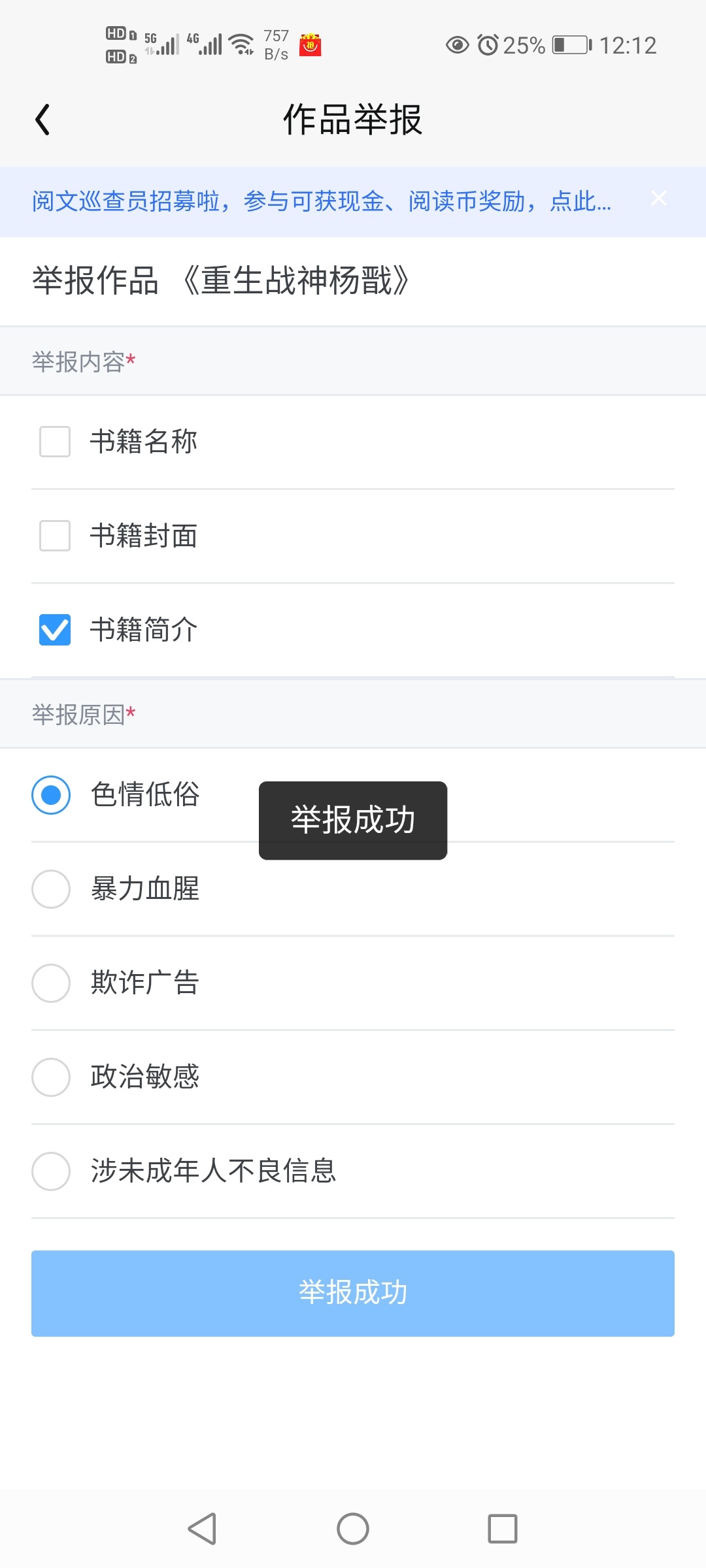This screenshot has height=1568, width=706.
Task: Tap the Android back navigation triangle
Action: click(203, 1529)
